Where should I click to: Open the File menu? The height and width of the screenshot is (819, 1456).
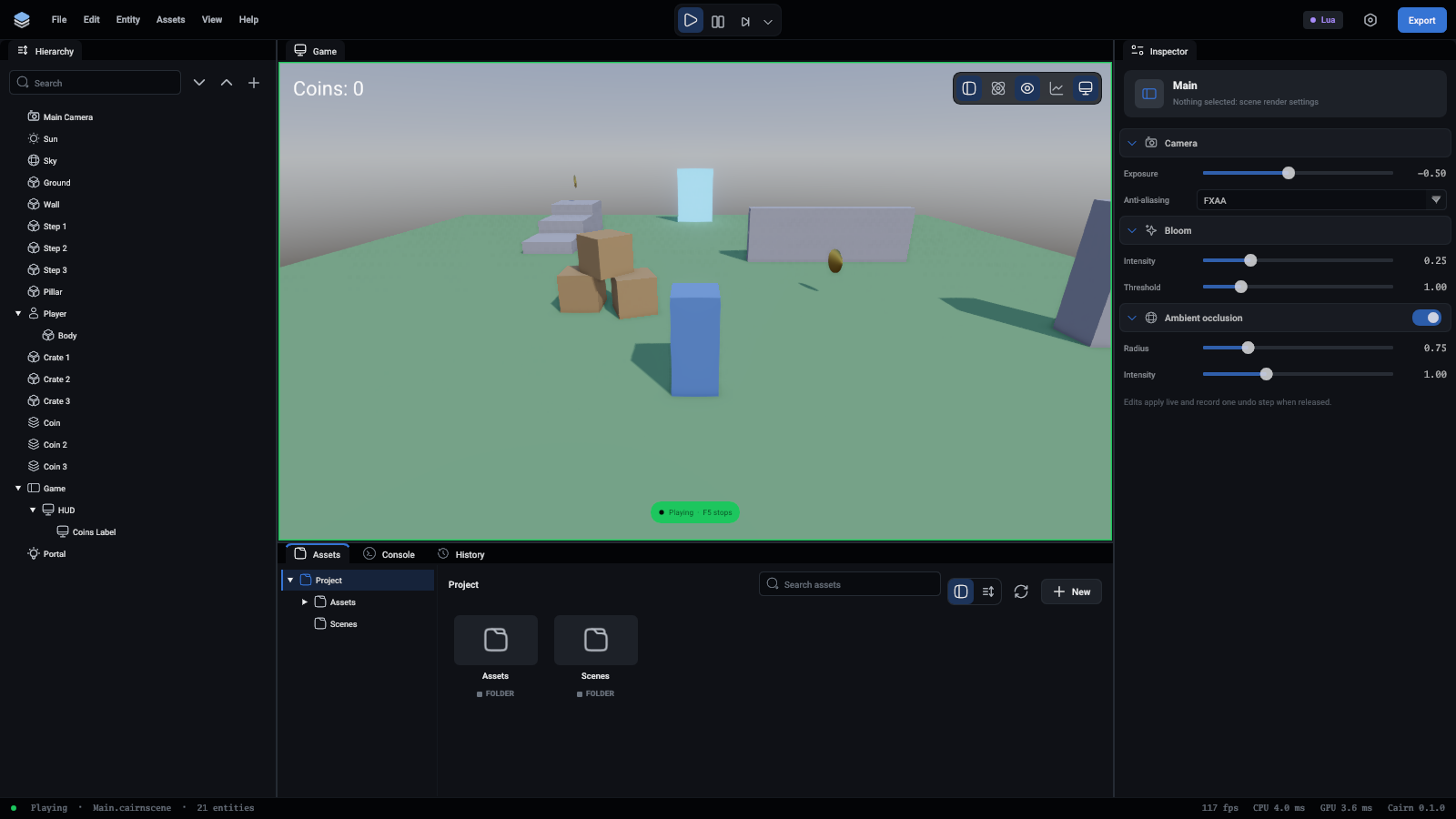[x=59, y=19]
